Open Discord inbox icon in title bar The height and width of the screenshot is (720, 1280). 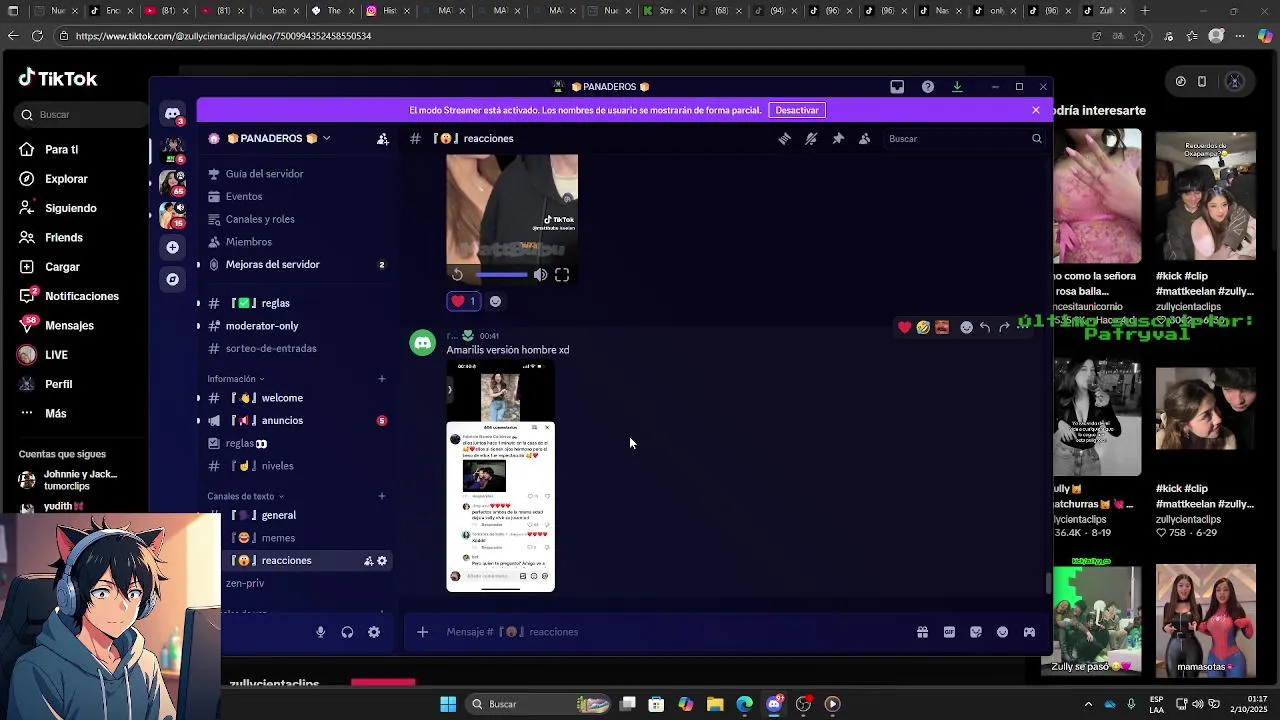[897, 87]
